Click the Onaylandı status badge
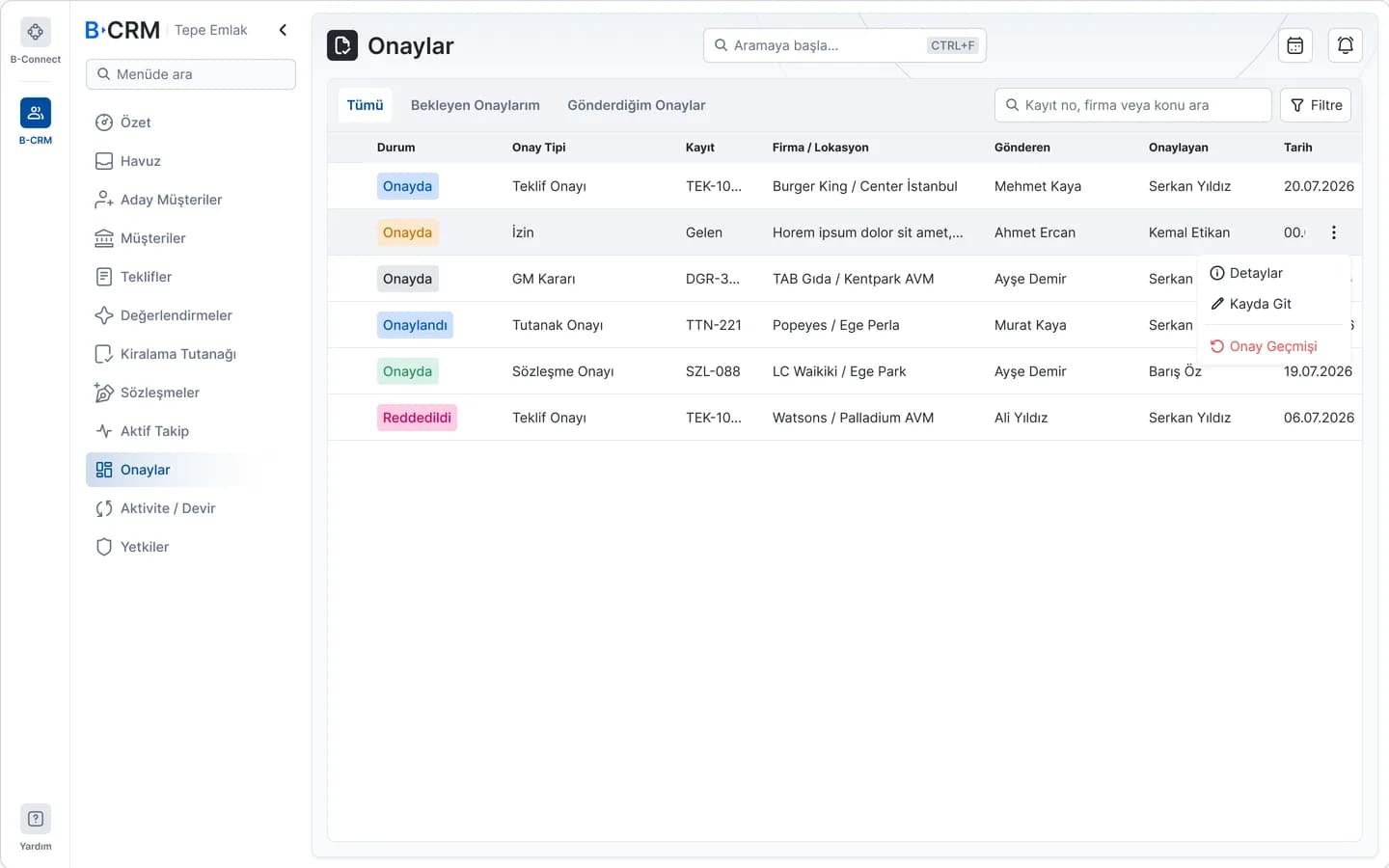 (x=415, y=325)
